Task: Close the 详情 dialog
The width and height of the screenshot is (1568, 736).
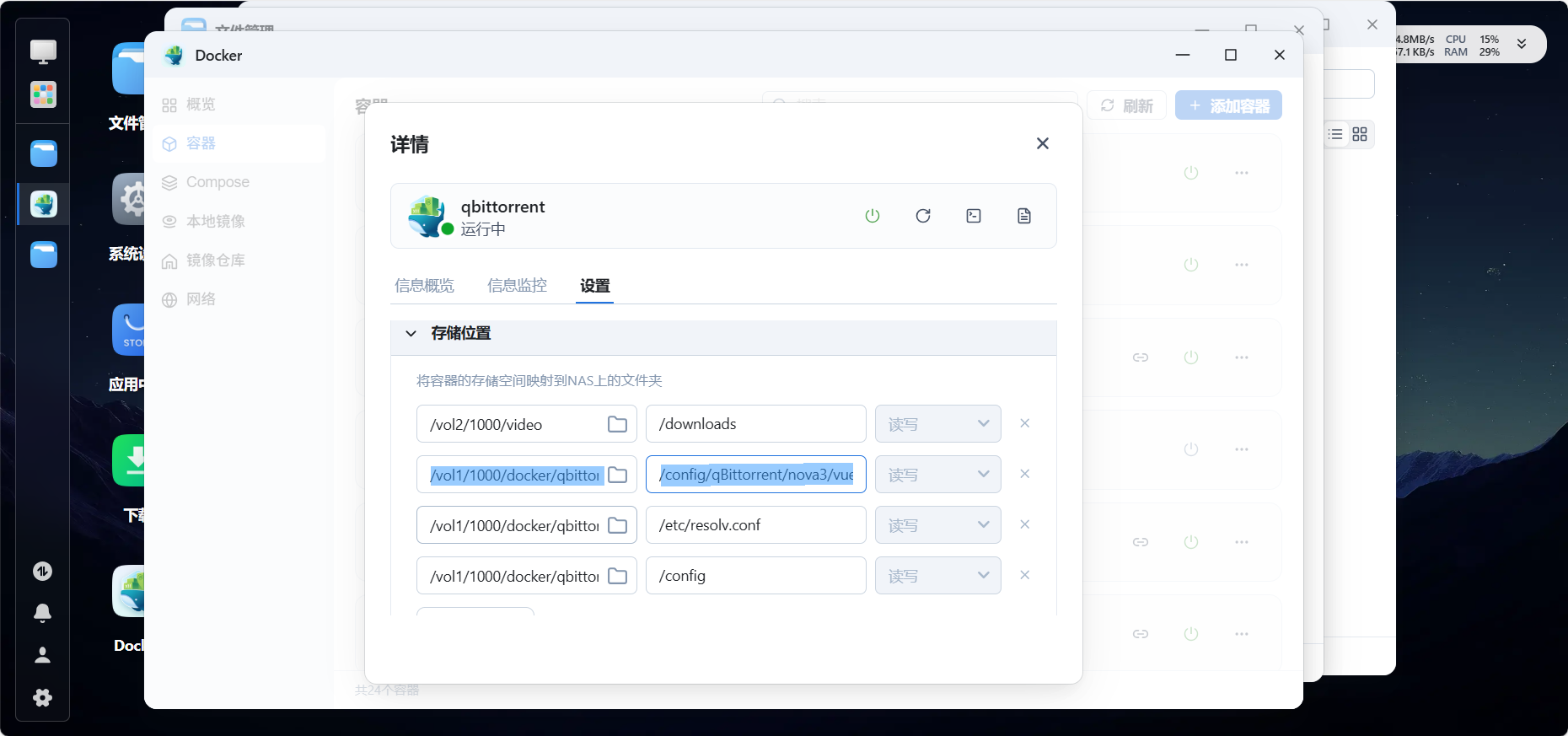Action: pyautogui.click(x=1043, y=143)
